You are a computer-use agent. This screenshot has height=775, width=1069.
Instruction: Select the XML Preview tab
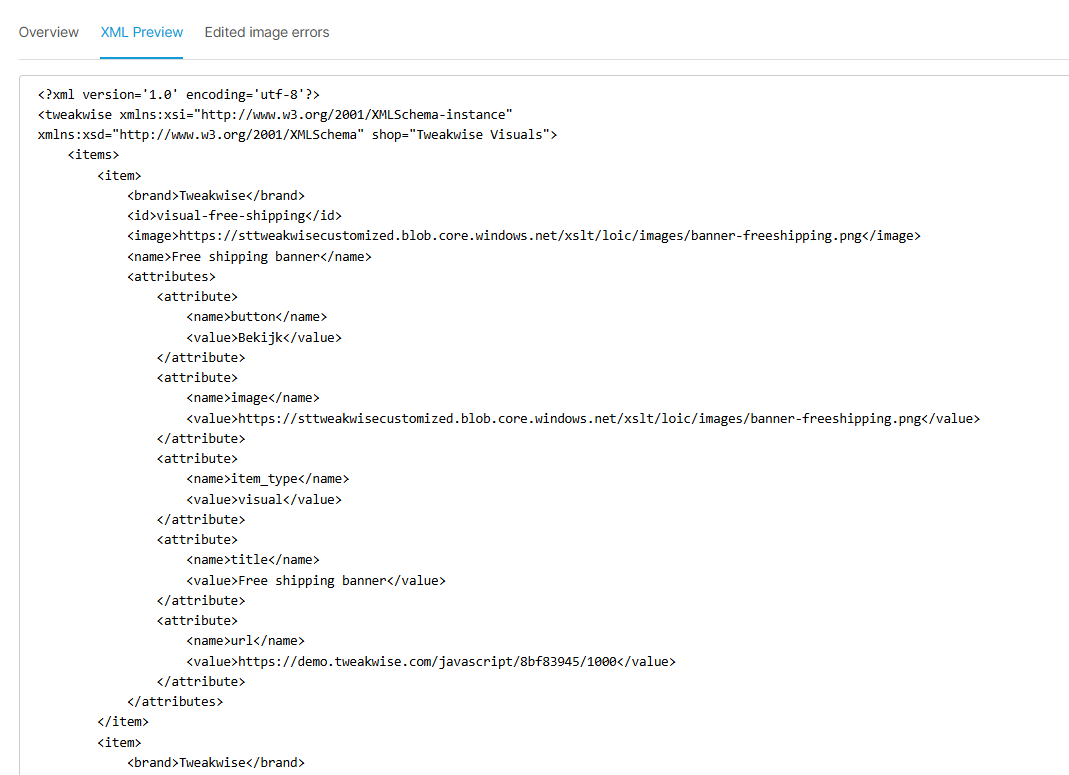tap(142, 32)
